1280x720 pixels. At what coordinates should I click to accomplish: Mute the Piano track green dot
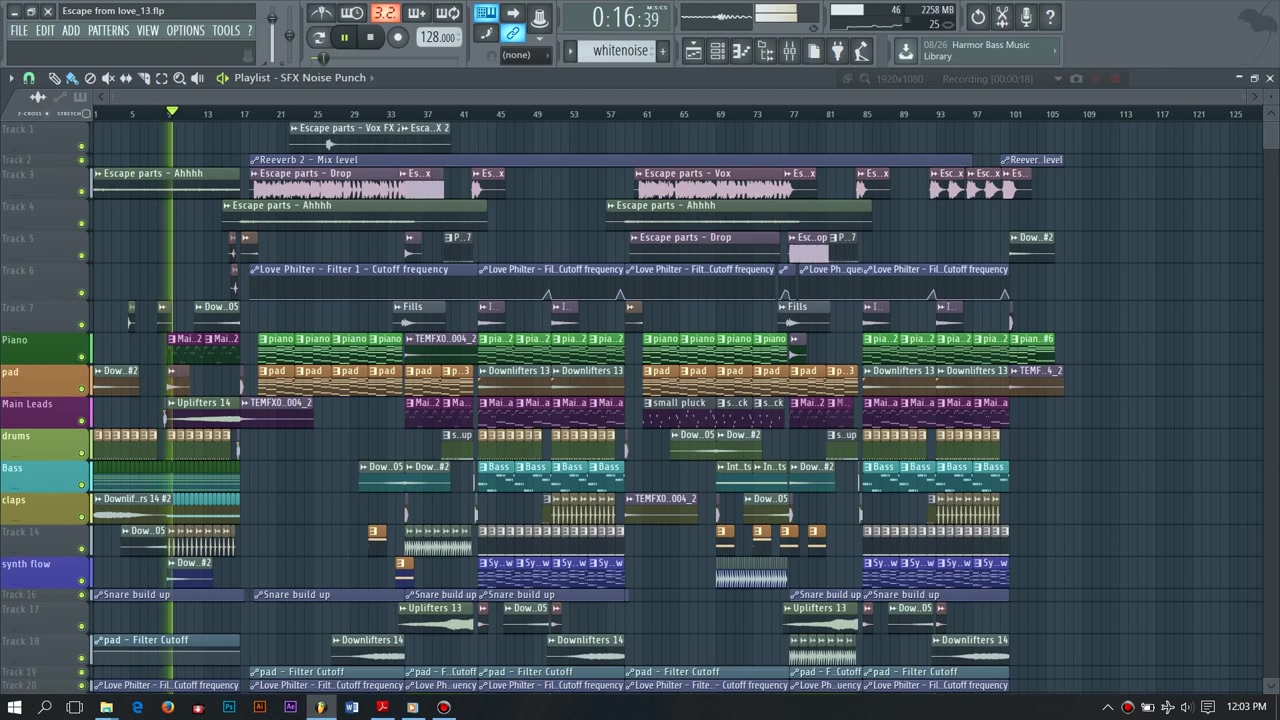click(82, 356)
